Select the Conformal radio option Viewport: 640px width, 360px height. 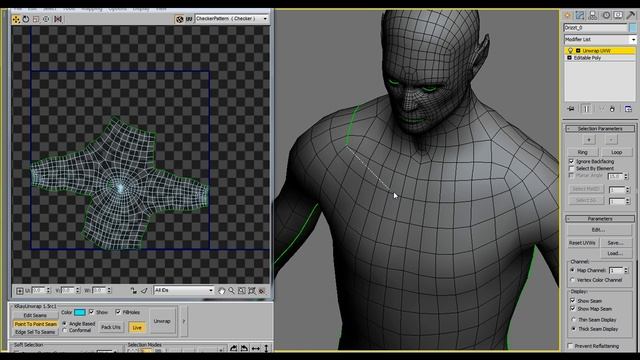tap(64, 330)
